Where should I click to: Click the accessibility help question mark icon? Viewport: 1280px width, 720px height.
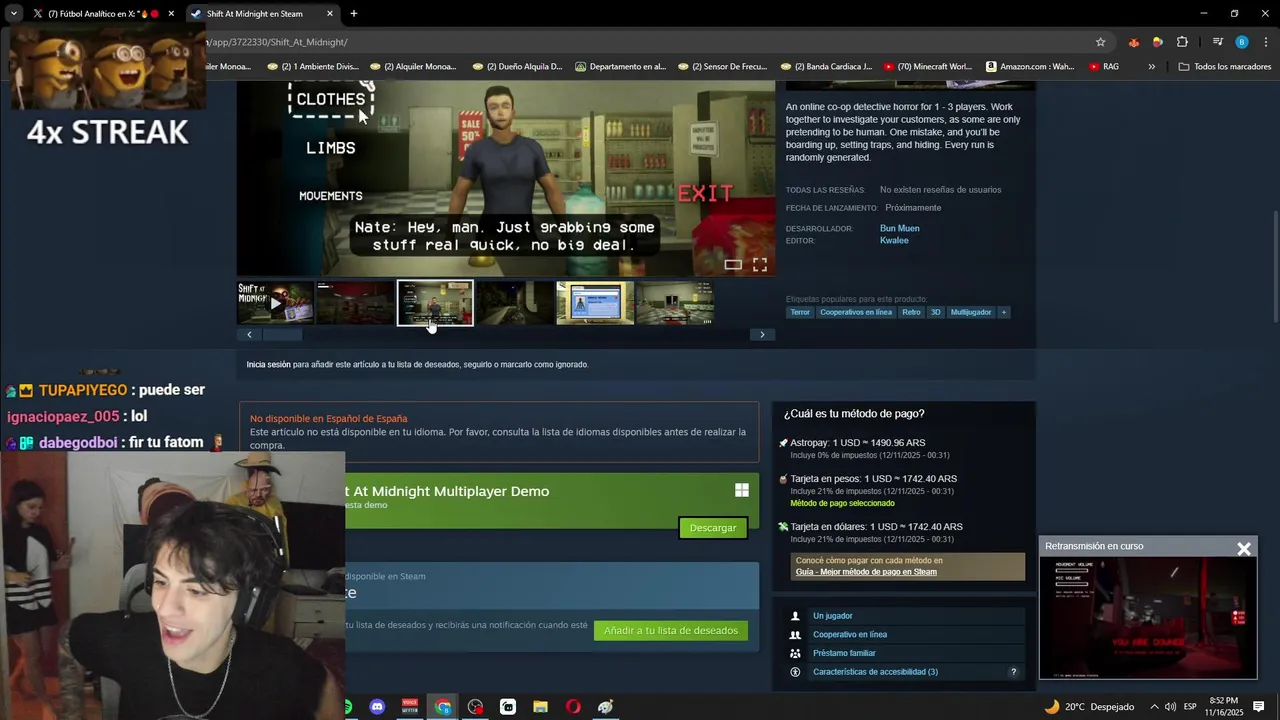tap(1013, 672)
